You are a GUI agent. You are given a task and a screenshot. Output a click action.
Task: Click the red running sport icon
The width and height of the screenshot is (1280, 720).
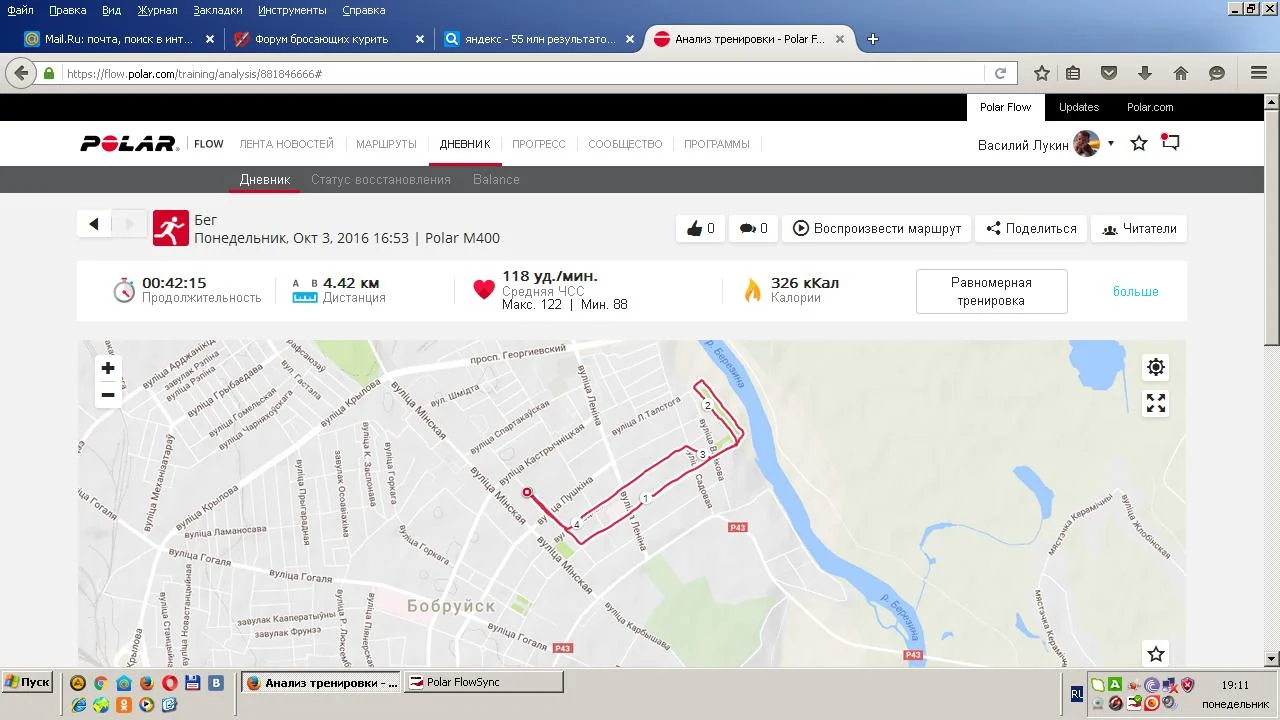point(171,228)
